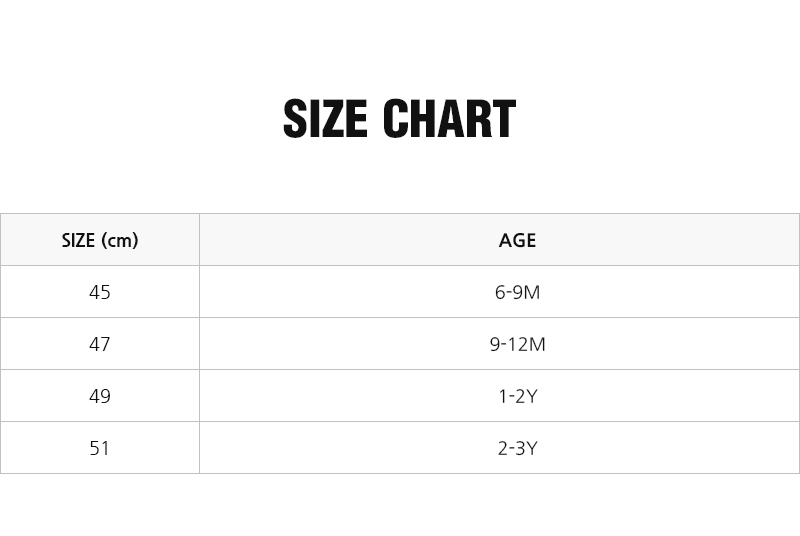Click the (cm) unit in the header
Image resolution: width=800 pixels, height=536 pixels.
coord(120,240)
